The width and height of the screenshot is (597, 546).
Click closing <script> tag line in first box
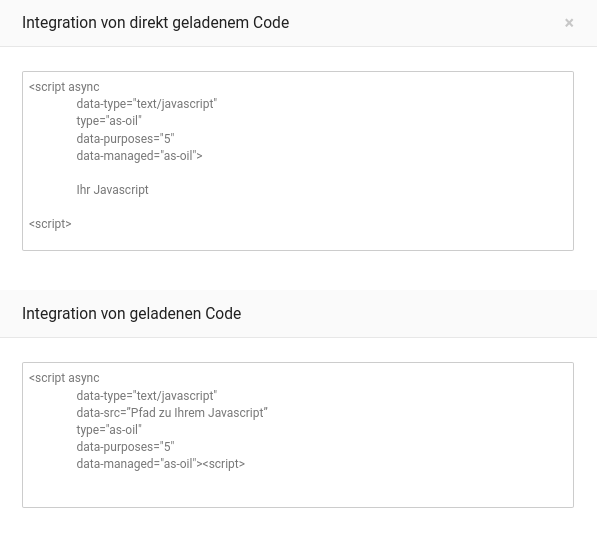[x=50, y=224]
